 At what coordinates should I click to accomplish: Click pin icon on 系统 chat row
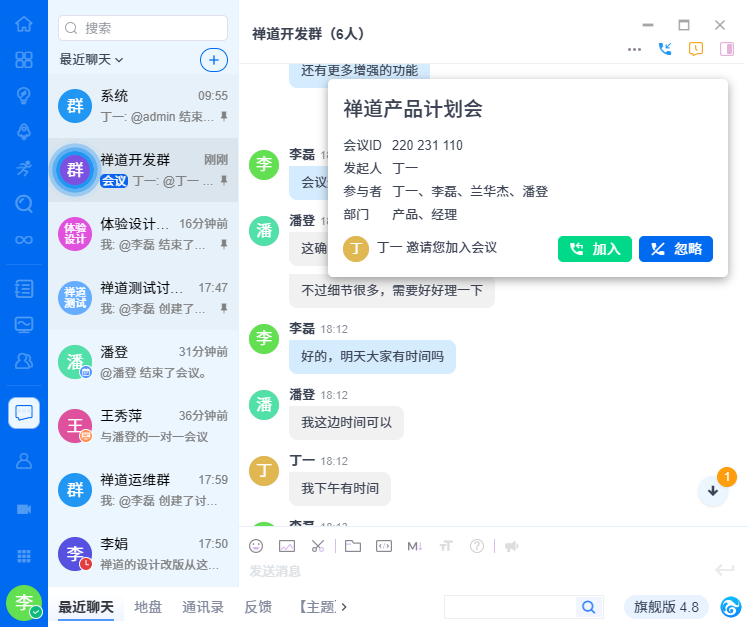[224, 116]
